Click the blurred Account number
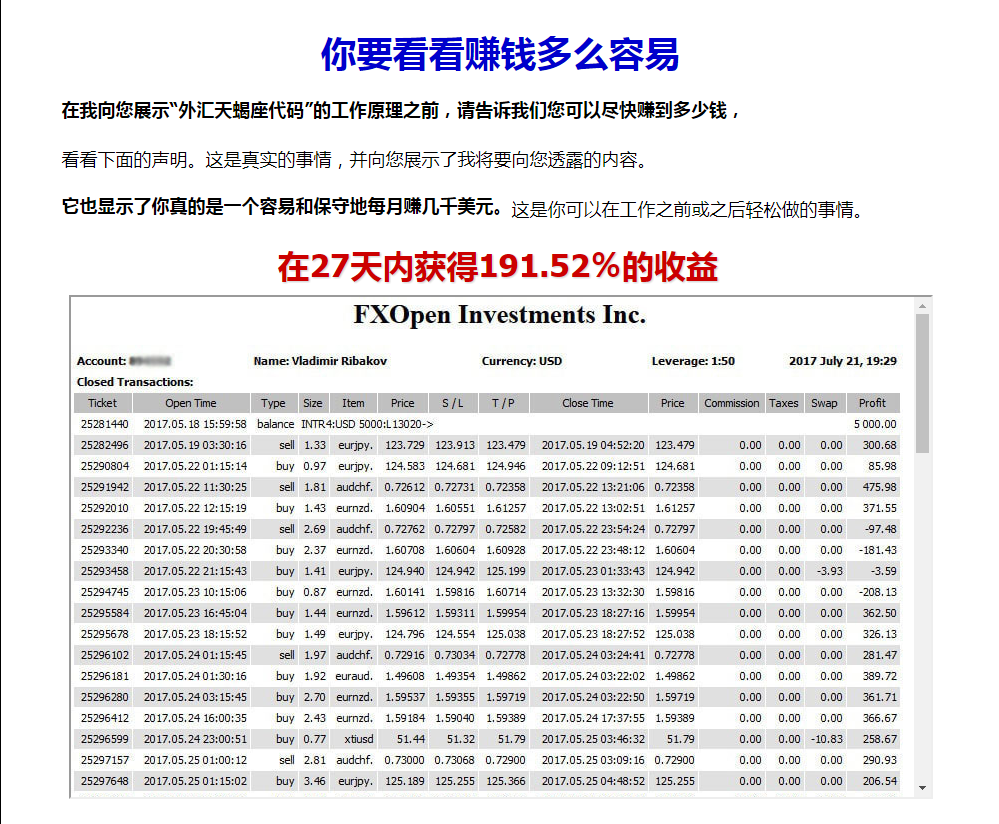Viewport: 999px width, 824px height. tap(150, 361)
